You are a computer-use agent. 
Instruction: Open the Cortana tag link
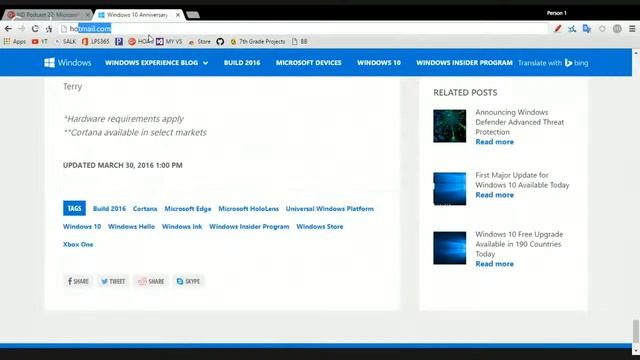(x=145, y=209)
